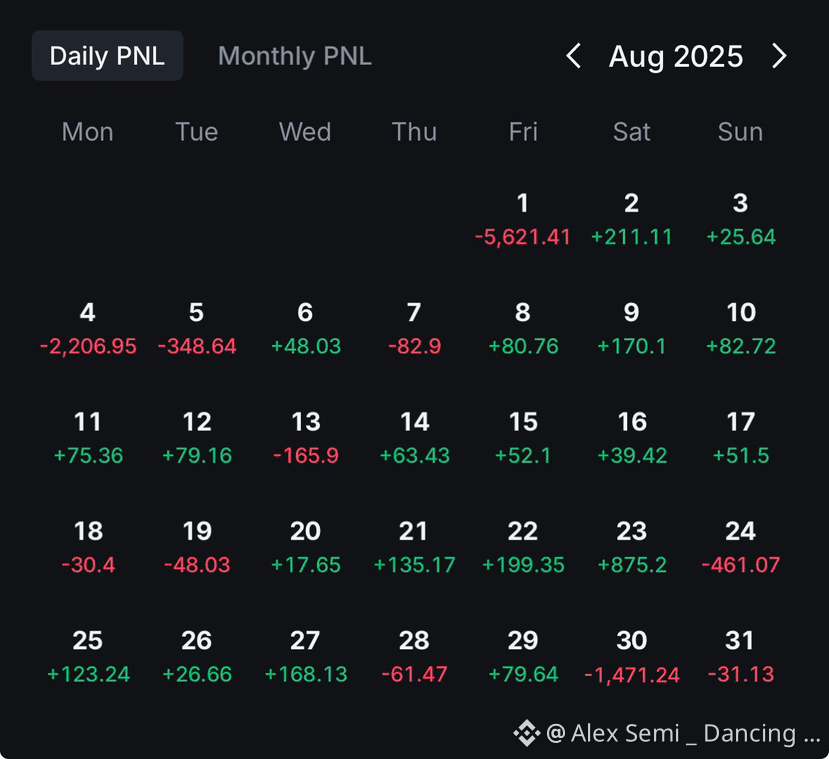Select August 1 with -5,621.41 loss

pos(523,219)
